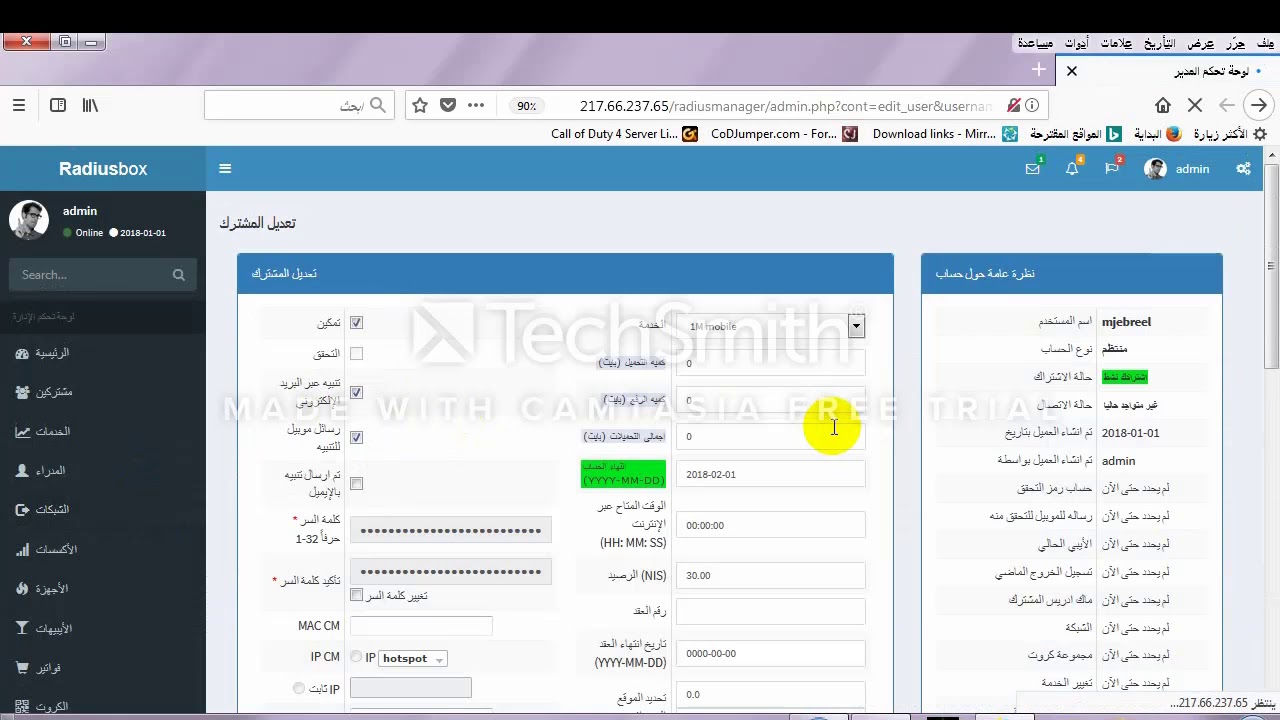
Task: Click the browser address bar URL
Action: coord(785,106)
